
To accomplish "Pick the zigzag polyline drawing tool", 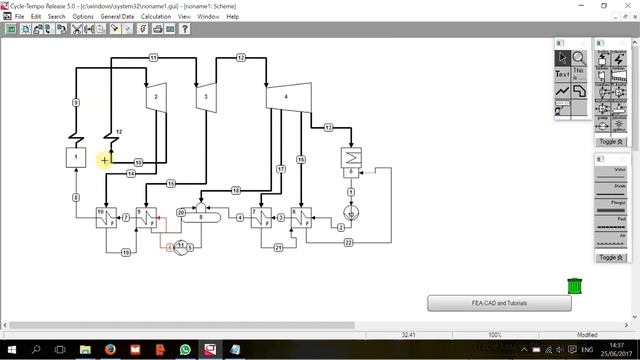I will coord(562,91).
